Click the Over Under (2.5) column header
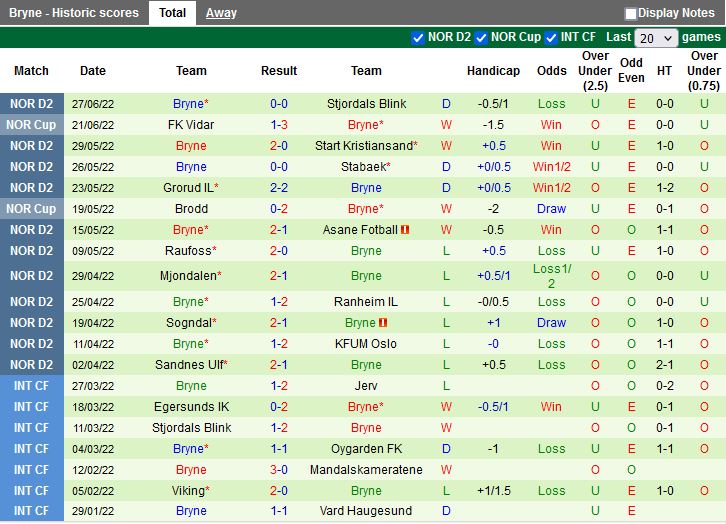This screenshot has height=524, width=726. click(x=595, y=71)
